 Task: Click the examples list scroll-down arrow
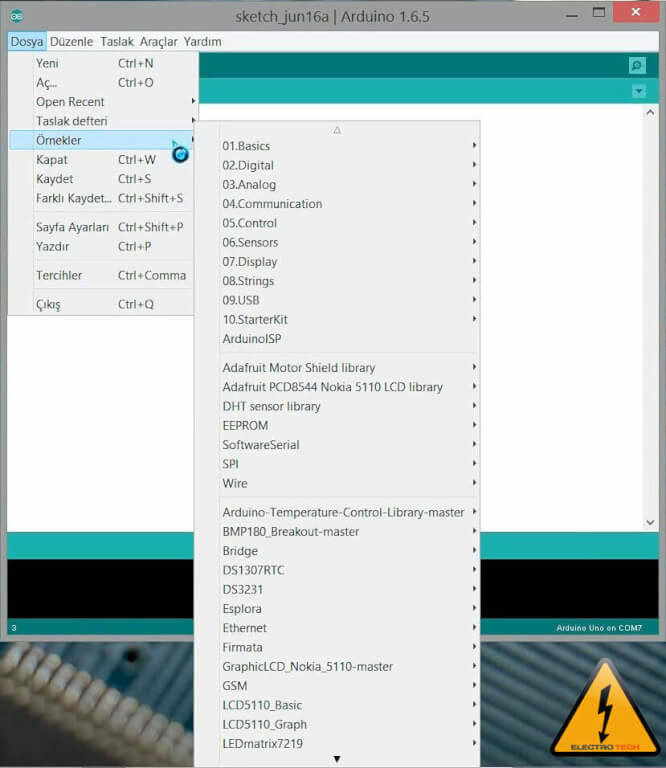(337, 759)
